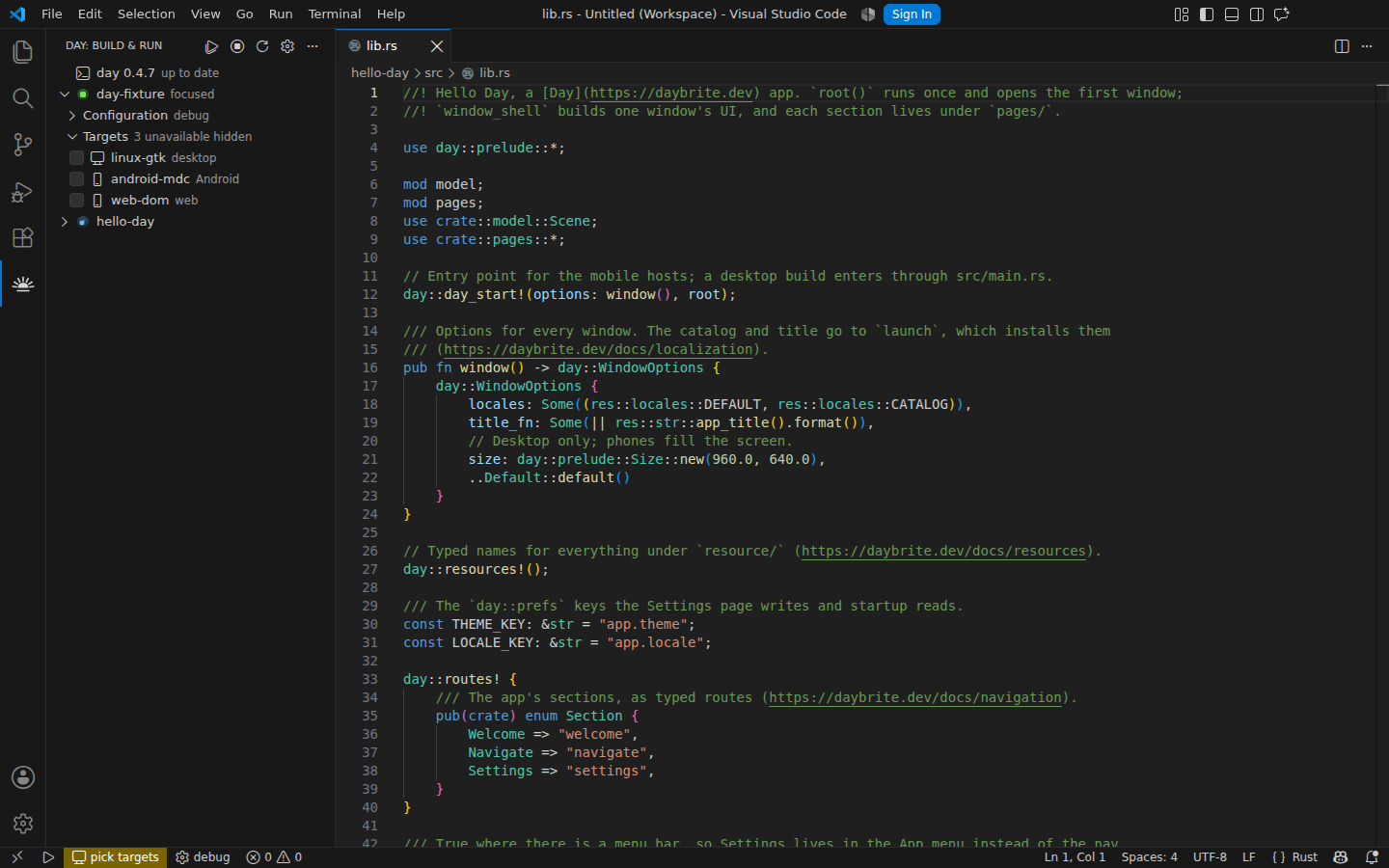Toggle the secondary side bar

pyautogui.click(x=1257, y=14)
